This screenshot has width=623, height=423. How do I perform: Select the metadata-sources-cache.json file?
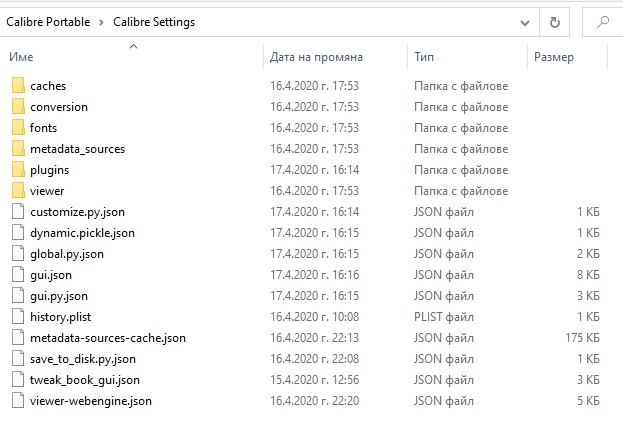(x=107, y=338)
